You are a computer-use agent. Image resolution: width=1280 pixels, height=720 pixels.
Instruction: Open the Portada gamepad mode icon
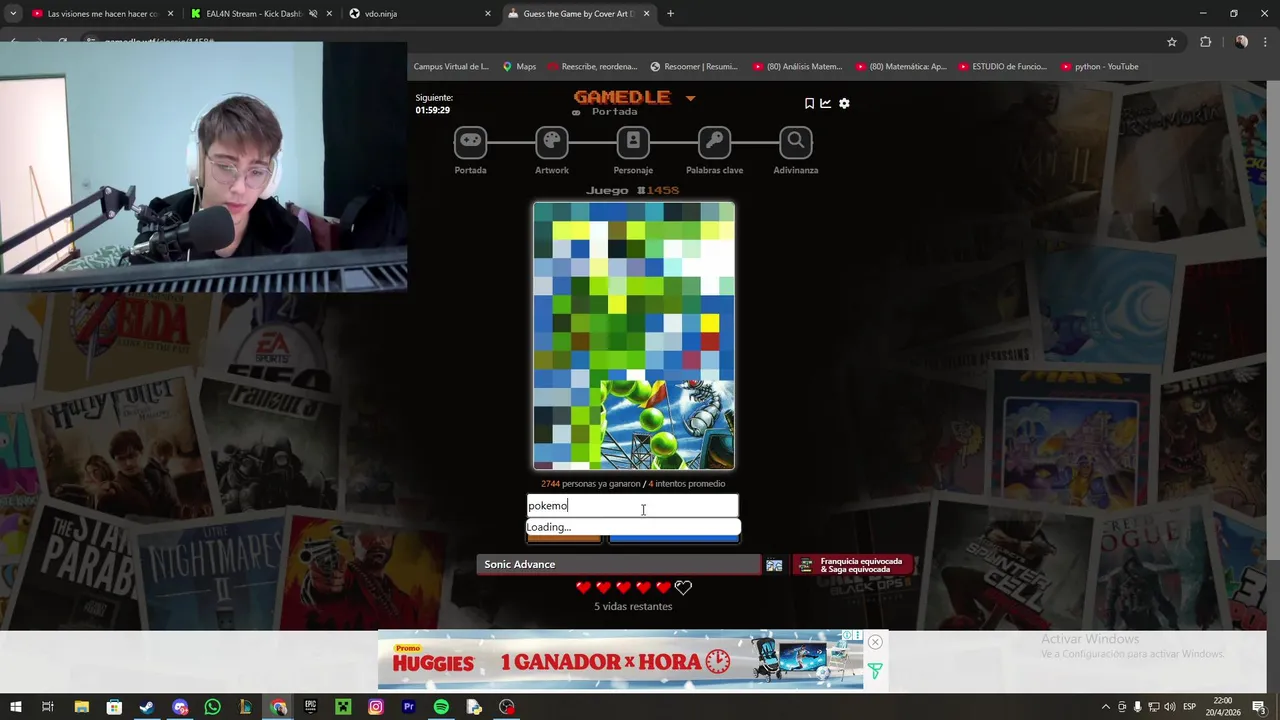coord(470,142)
